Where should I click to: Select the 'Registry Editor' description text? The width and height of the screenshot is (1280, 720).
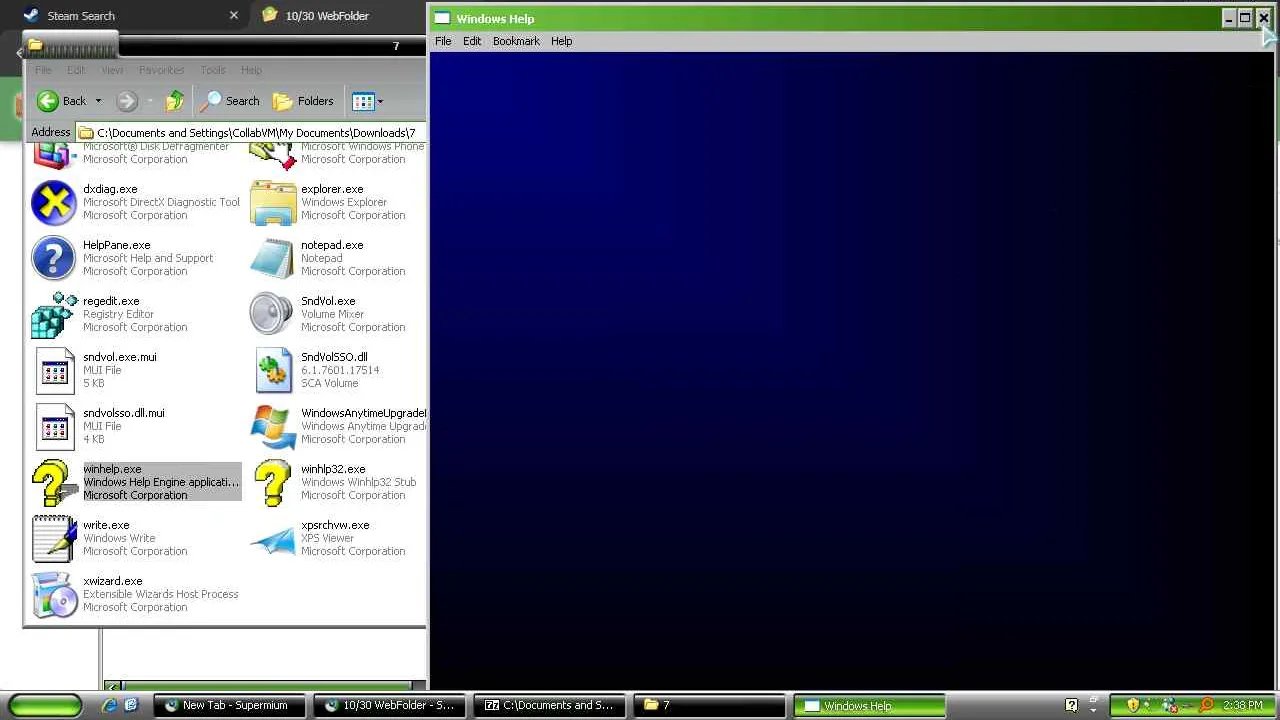coord(118,314)
